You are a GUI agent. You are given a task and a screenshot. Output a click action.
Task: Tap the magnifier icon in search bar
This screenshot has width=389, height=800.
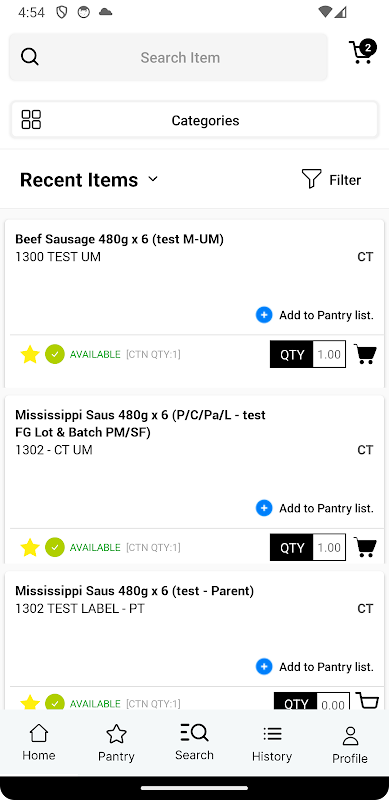point(30,57)
